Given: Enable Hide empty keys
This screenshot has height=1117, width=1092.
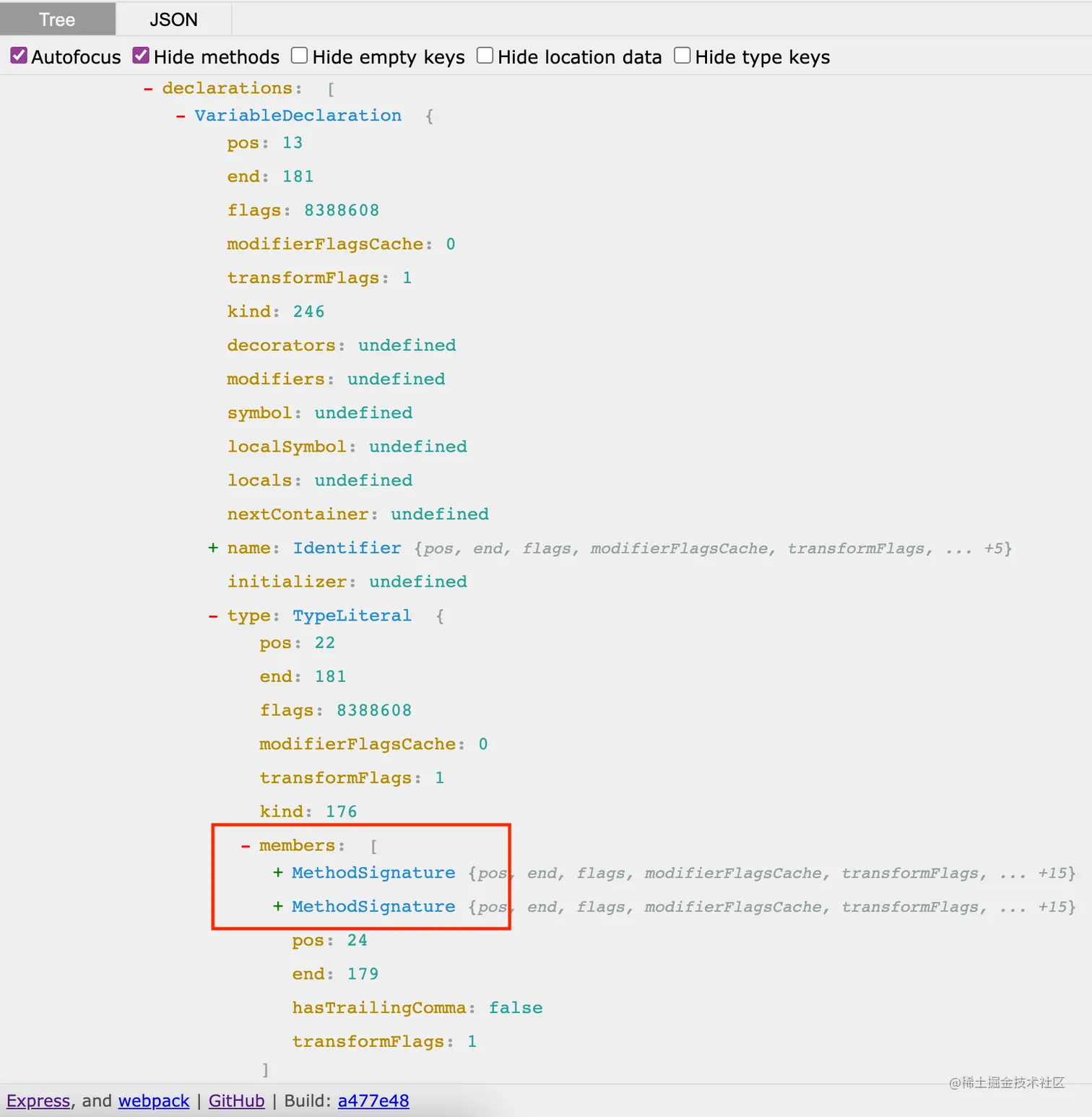Looking at the screenshot, I should [299, 55].
